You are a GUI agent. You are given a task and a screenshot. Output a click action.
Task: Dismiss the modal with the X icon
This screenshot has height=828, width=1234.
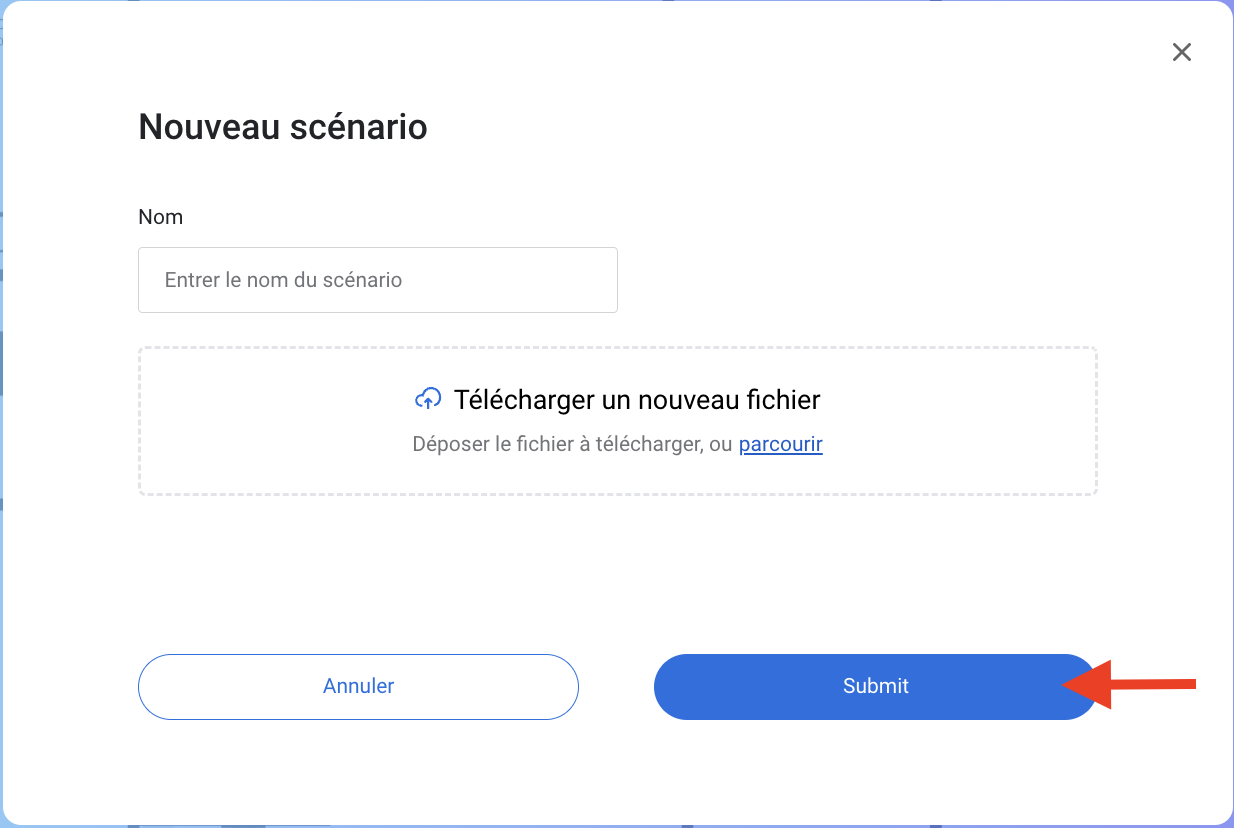click(x=1181, y=52)
